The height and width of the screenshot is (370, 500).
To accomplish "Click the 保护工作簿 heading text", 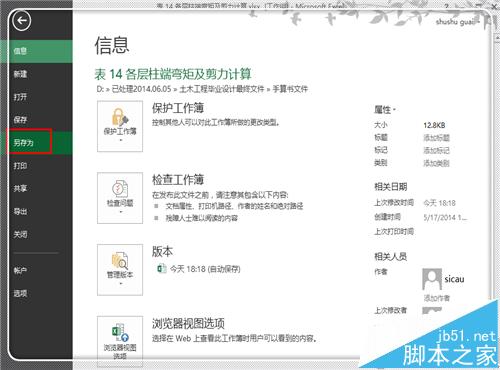I will 178,108.
